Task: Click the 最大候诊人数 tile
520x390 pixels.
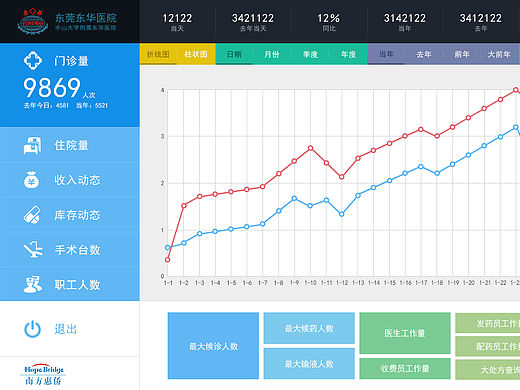Action: 213,346
